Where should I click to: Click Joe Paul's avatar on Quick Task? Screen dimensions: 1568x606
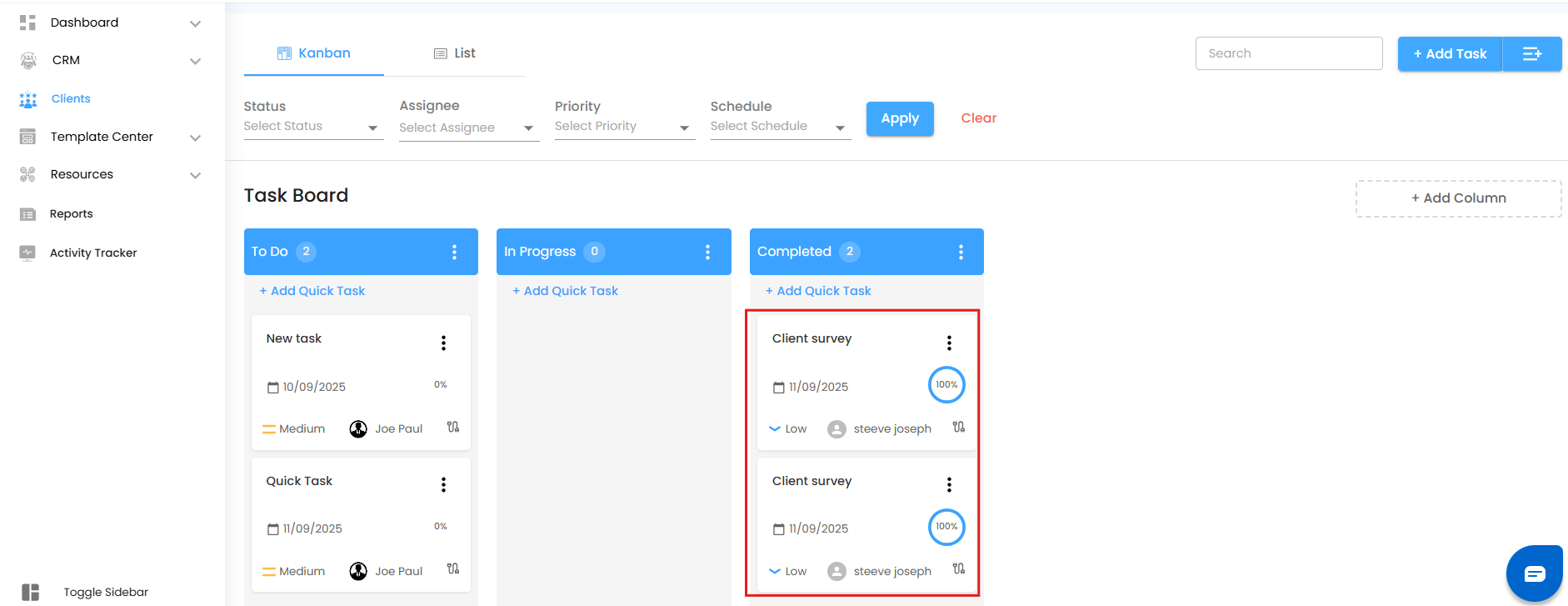click(x=358, y=571)
